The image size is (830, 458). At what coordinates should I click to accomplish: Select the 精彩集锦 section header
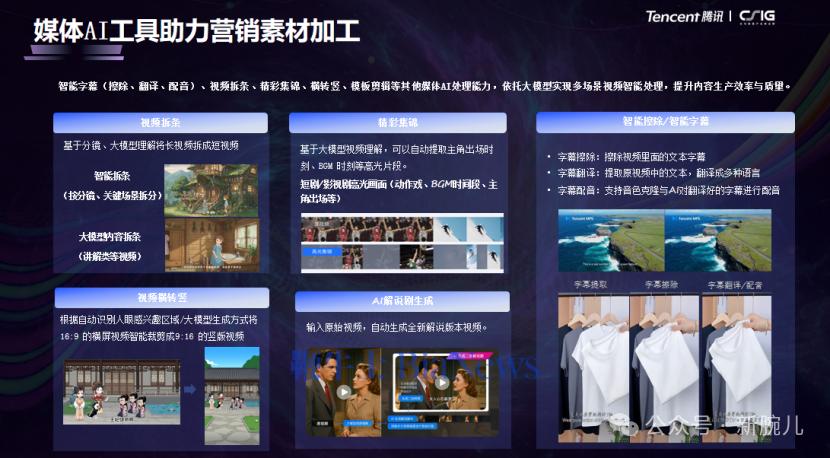pyautogui.click(x=398, y=123)
